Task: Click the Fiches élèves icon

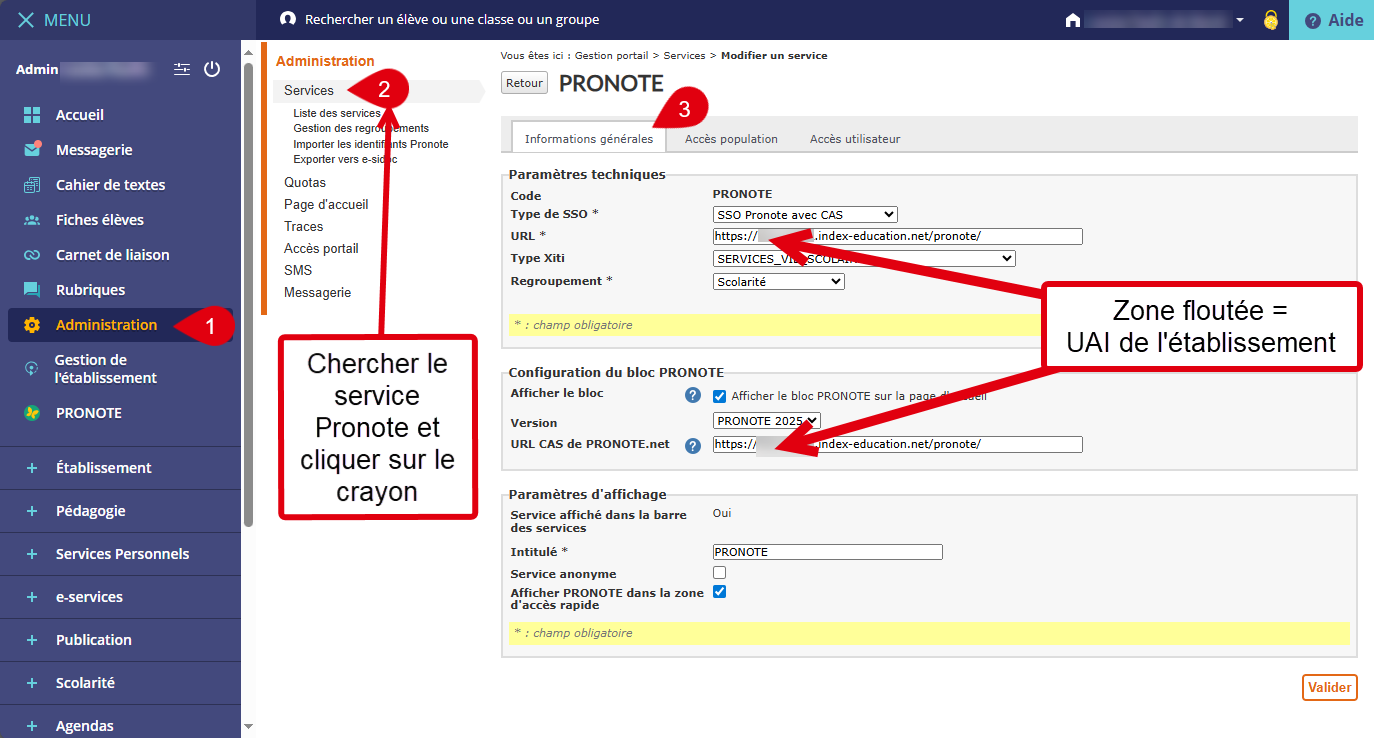Action: (x=32, y=220)
